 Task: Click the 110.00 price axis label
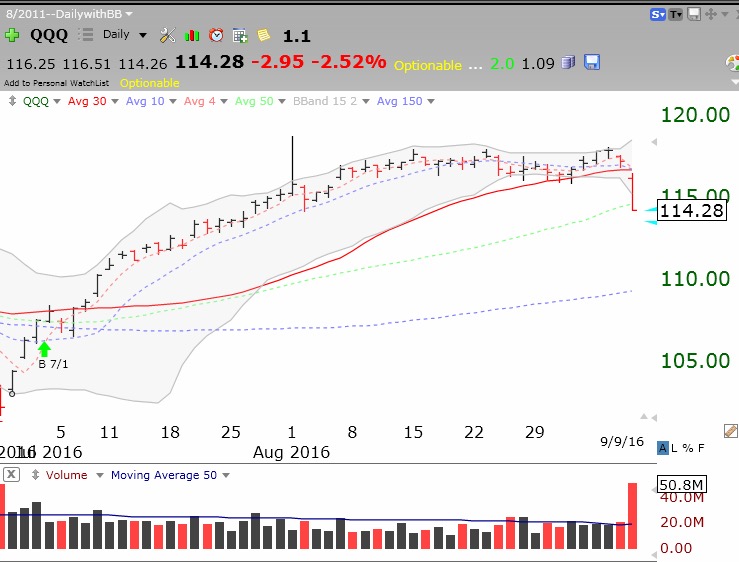coord(695,279)
